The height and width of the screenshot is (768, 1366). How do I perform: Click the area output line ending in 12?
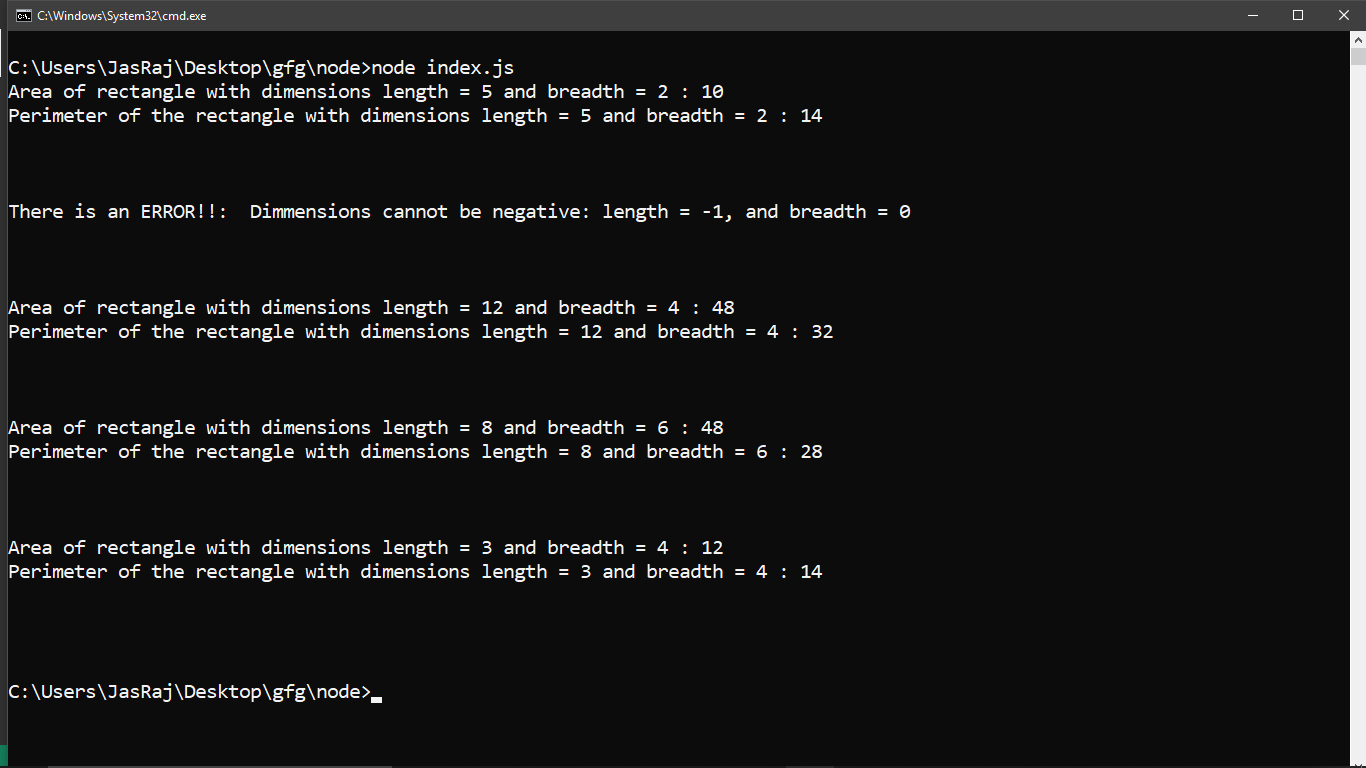pos(365,548)
